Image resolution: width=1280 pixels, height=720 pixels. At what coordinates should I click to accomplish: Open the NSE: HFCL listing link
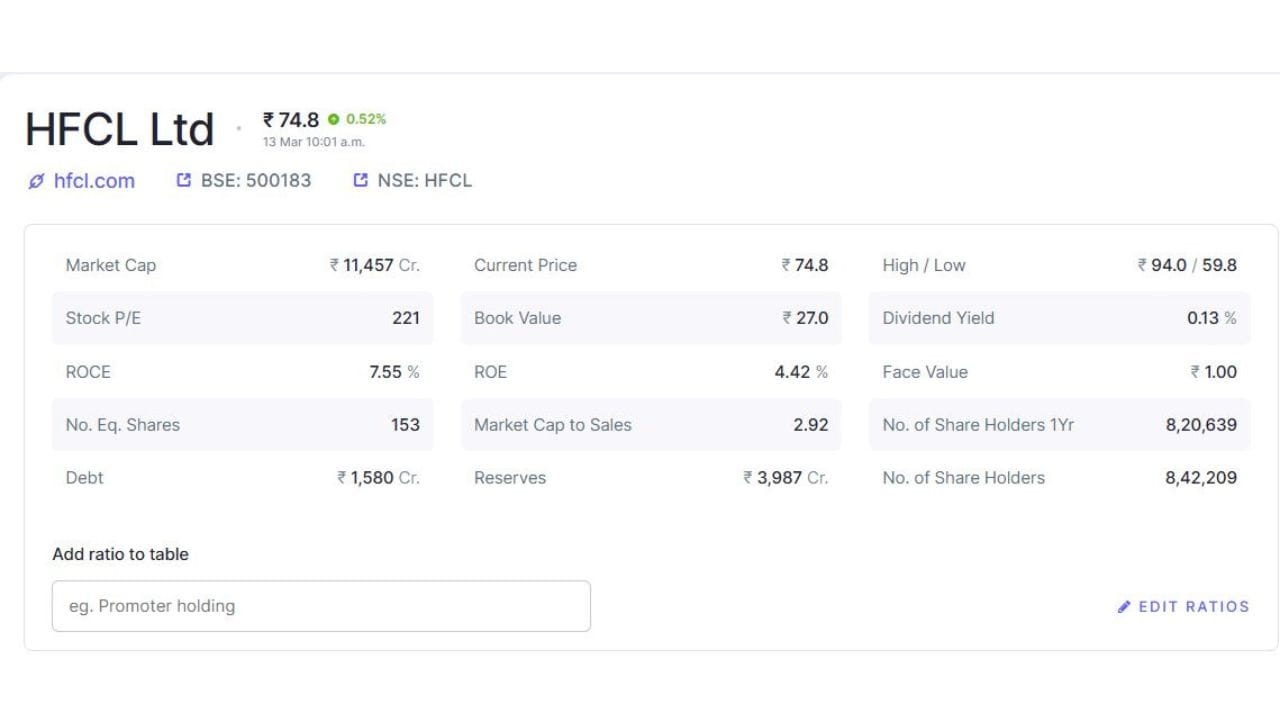pyautogui.click(x=424, y=181)
